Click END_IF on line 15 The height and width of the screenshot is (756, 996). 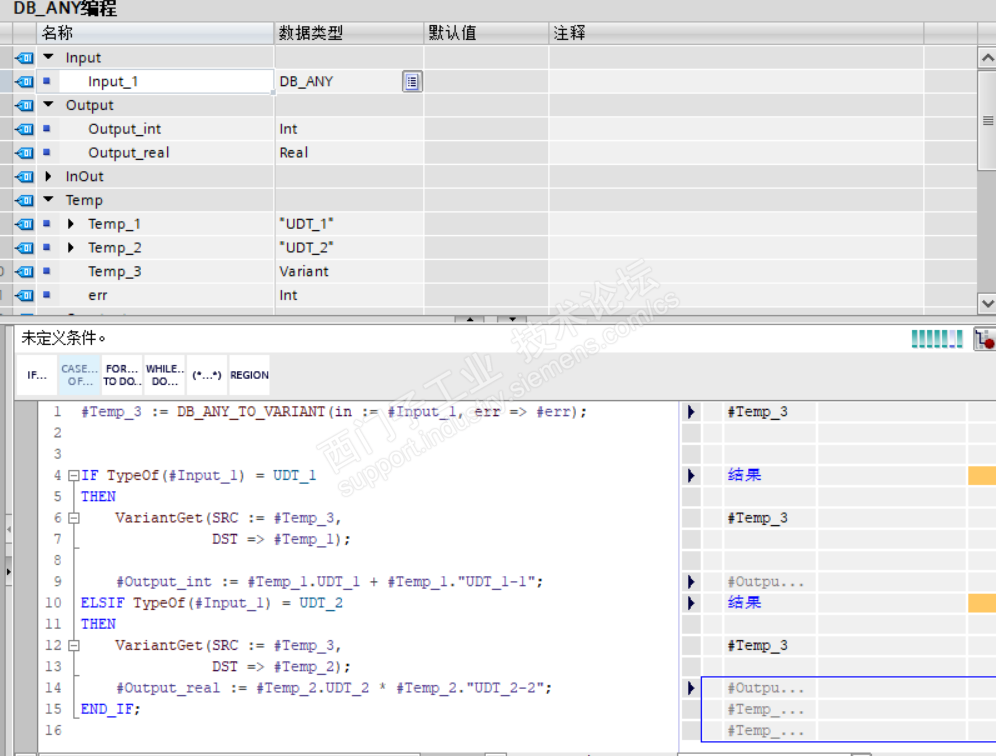[107, 709]
